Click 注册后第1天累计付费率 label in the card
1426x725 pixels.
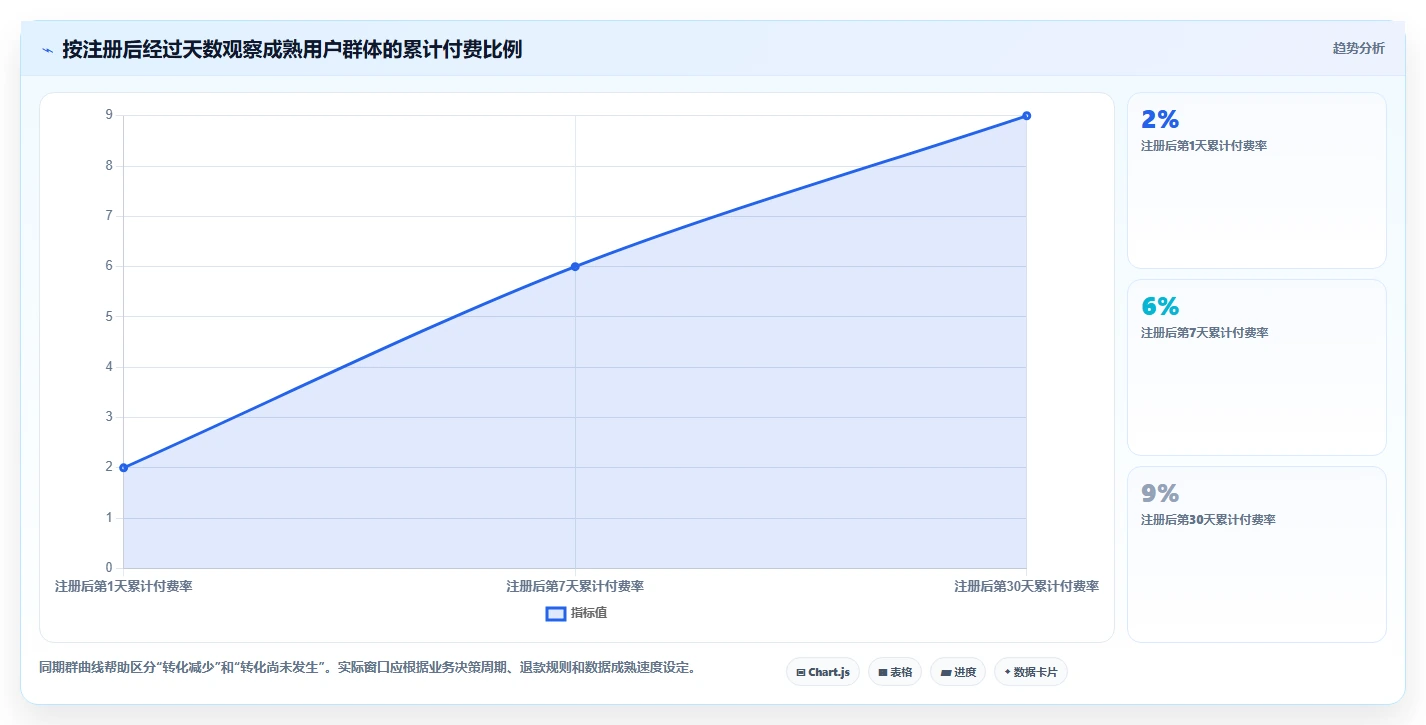coord(1204,146)
